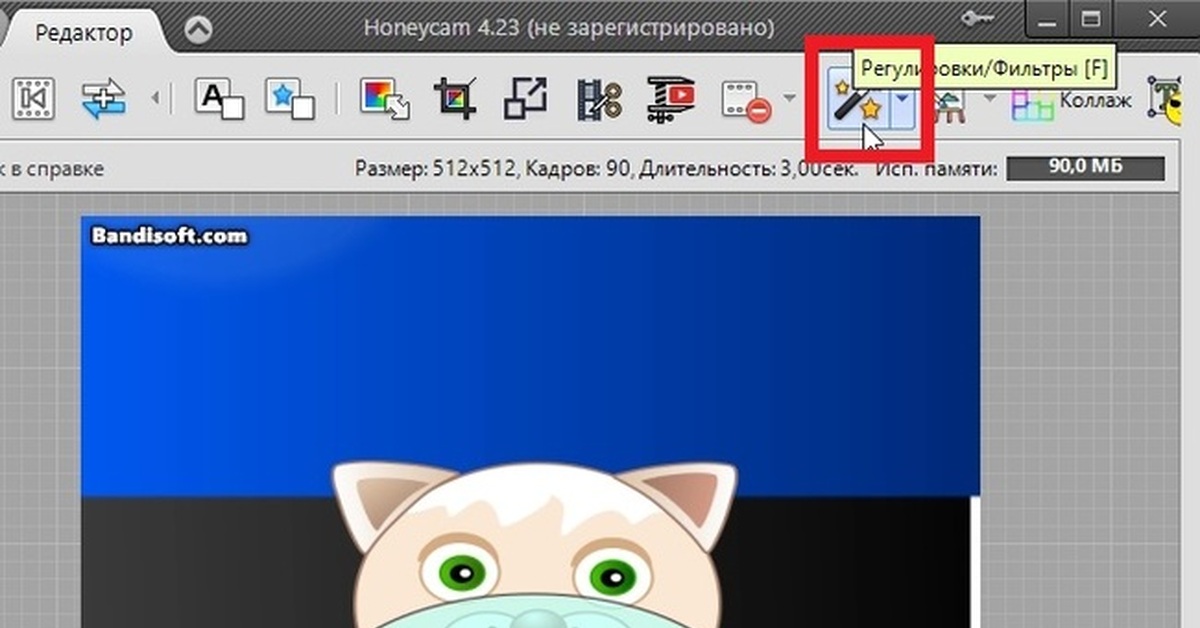Select the Crop tool icon
1200x628 pixels.
click(x=455, y=99)
